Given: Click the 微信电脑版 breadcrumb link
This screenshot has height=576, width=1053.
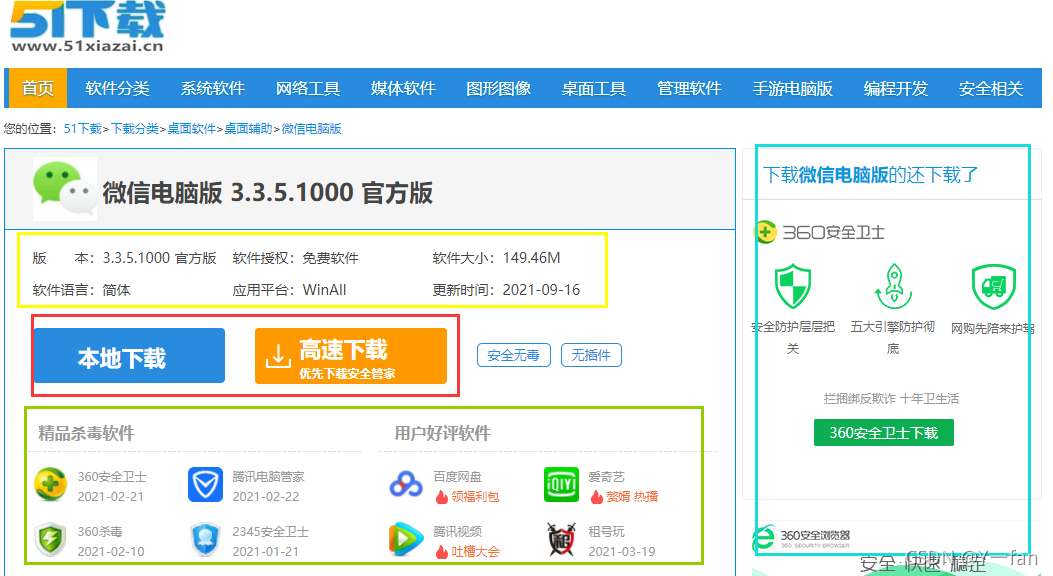Looking at the screenshot, I should [x=312, y=128].
